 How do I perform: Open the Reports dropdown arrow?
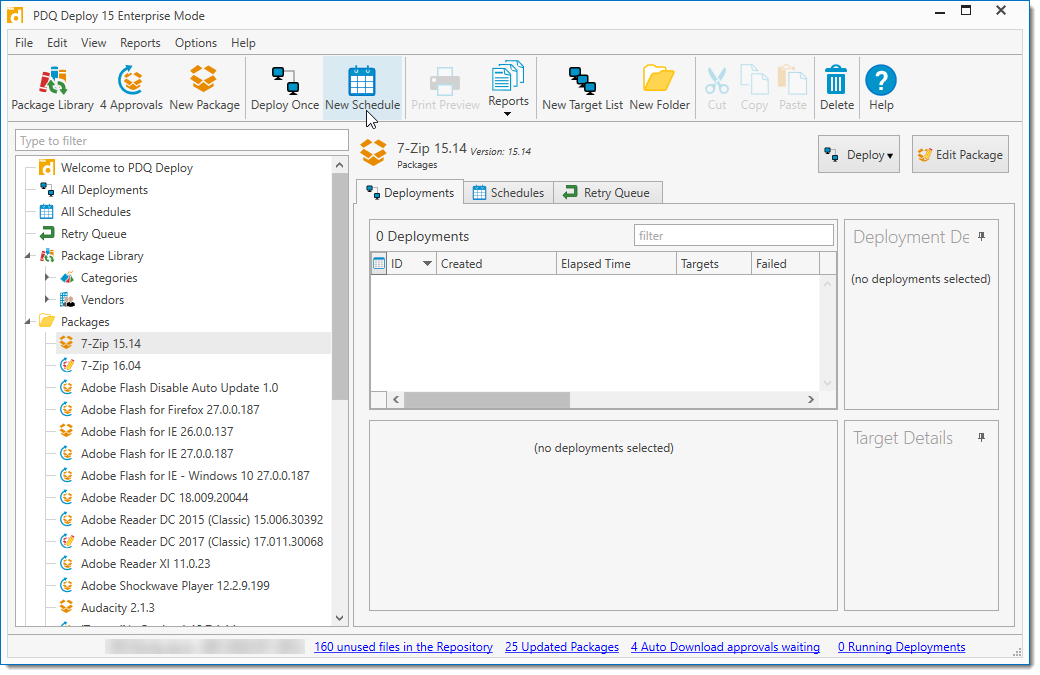[507, 114]
